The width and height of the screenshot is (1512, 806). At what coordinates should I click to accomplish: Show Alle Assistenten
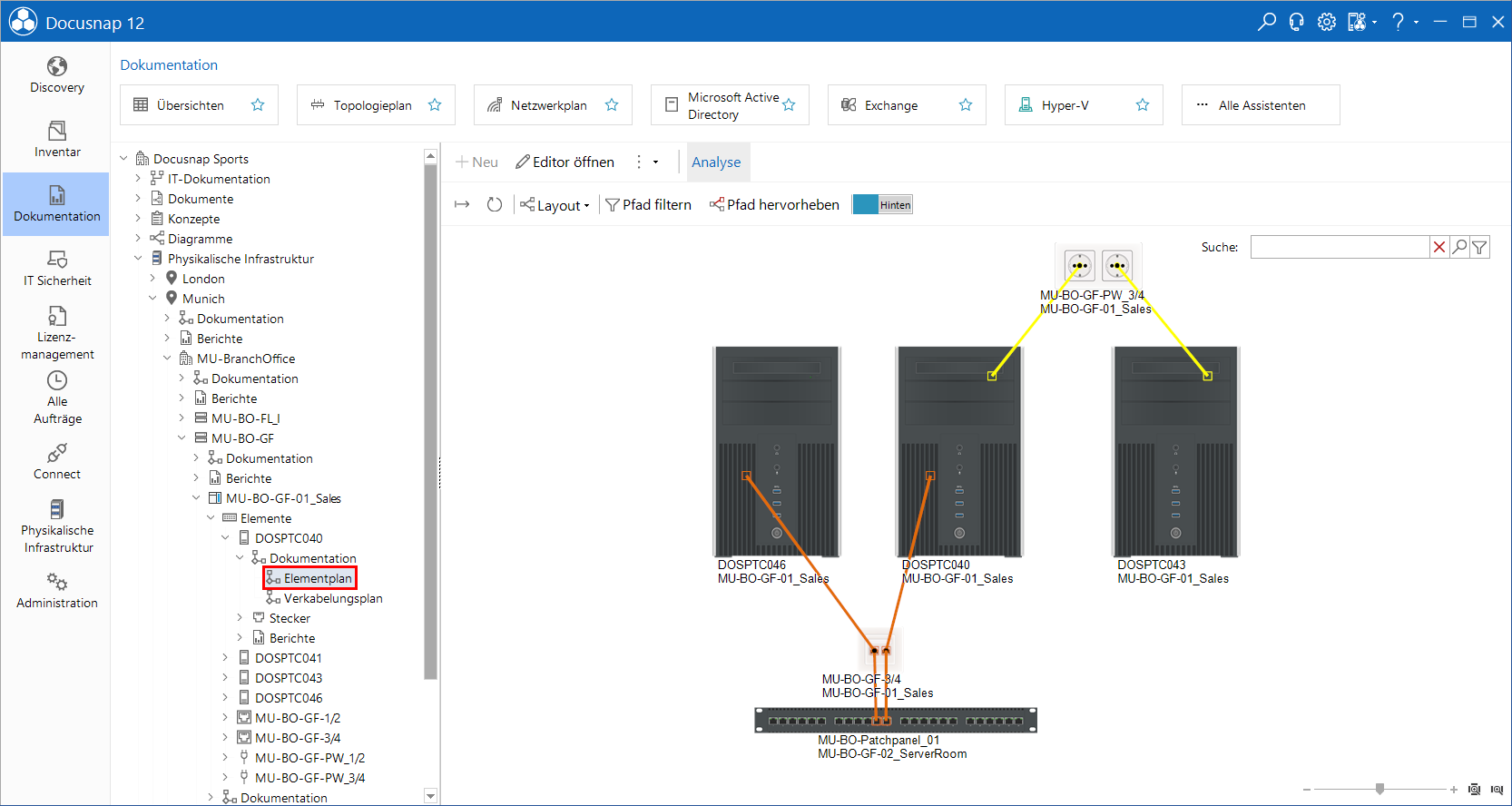point(1261,105)
